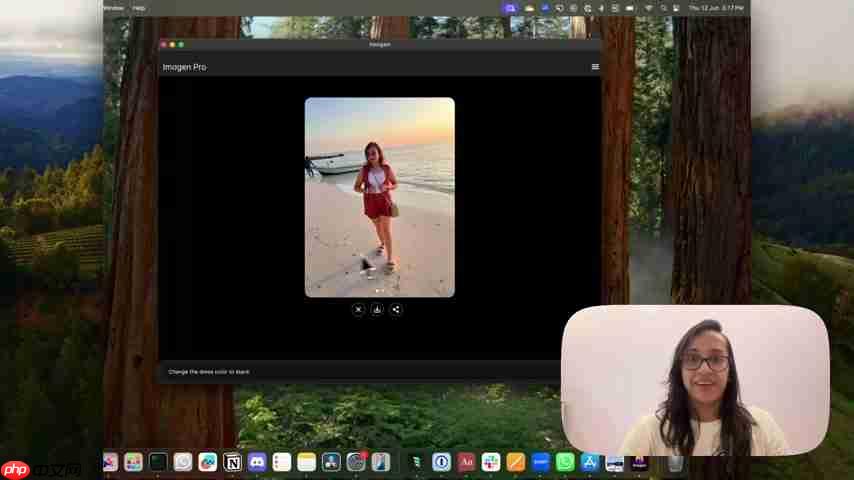Dismiss the image with the X button

tap(358, 309)
